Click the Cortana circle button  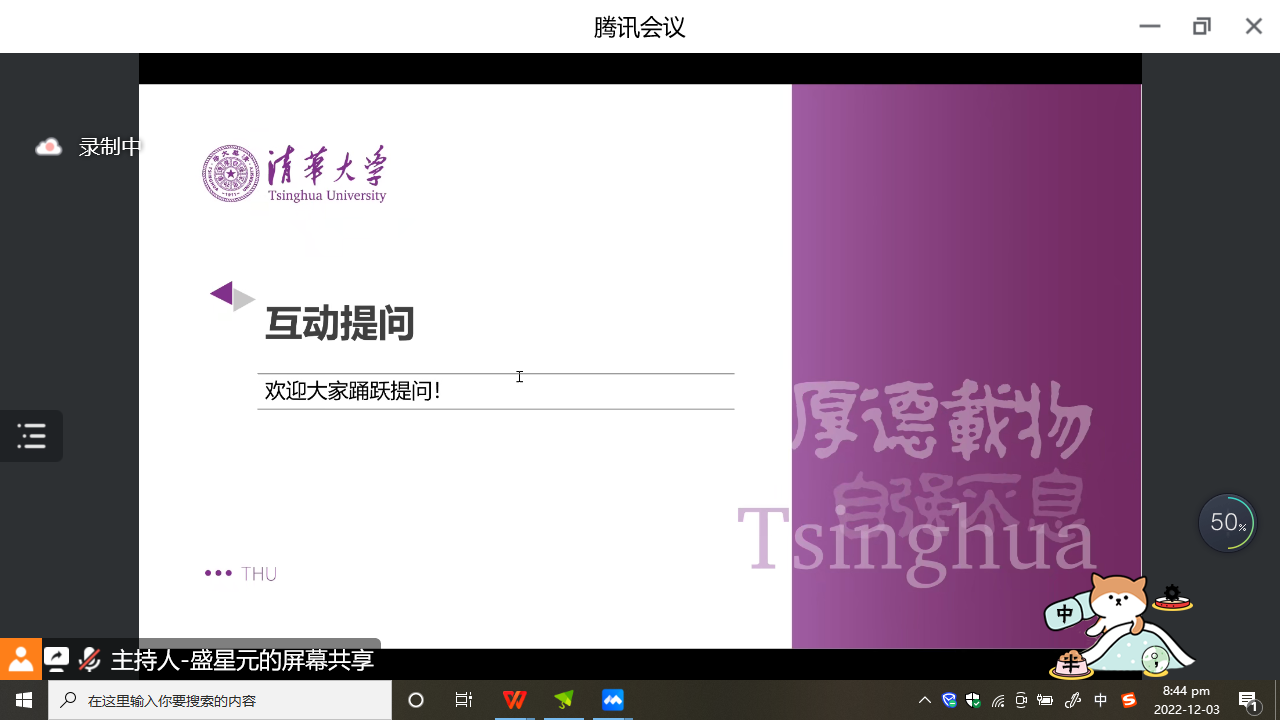pyautogui.click(x=416, y=700)
